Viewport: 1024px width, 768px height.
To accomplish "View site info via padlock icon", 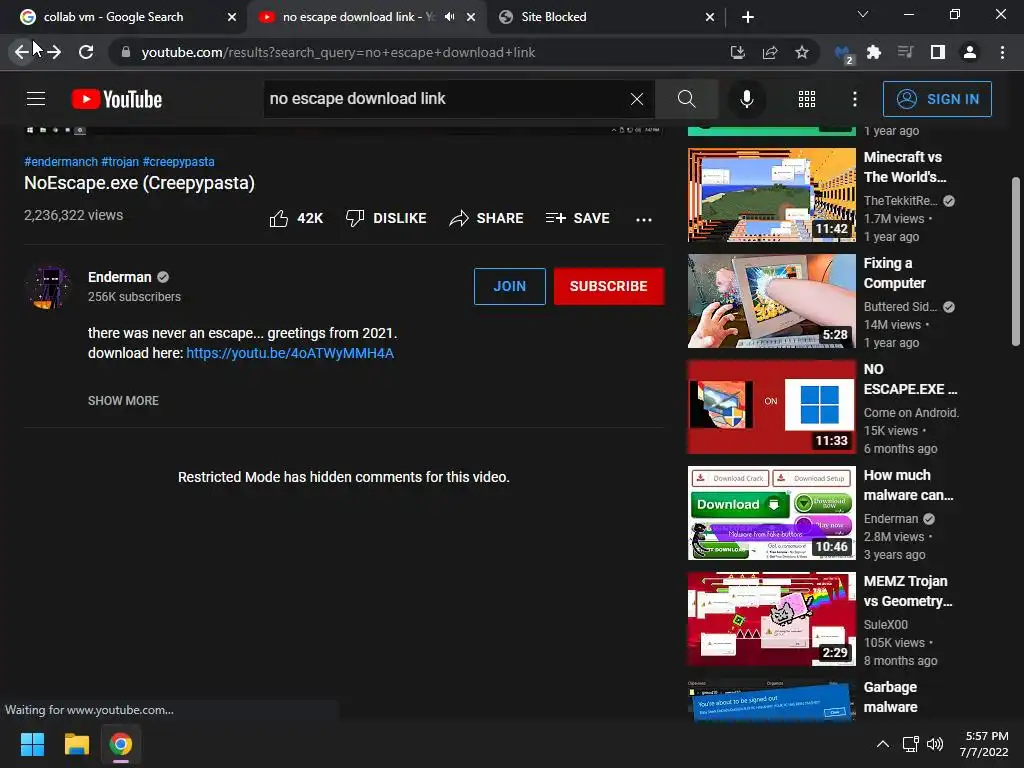I will [125, 52].
